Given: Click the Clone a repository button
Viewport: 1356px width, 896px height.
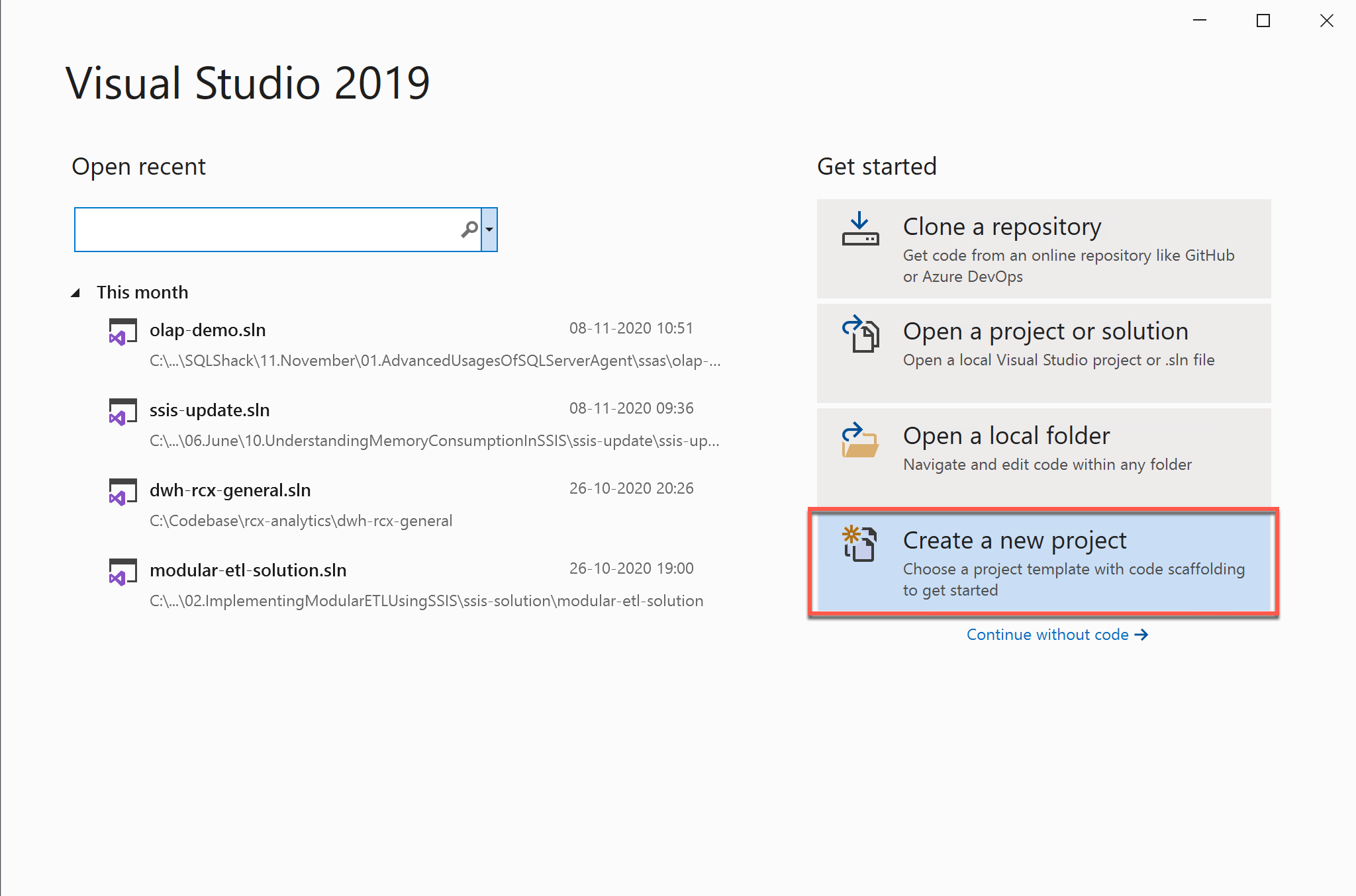Looking at the screenshot, I should pyautogui.click(x=1043, y=249).
